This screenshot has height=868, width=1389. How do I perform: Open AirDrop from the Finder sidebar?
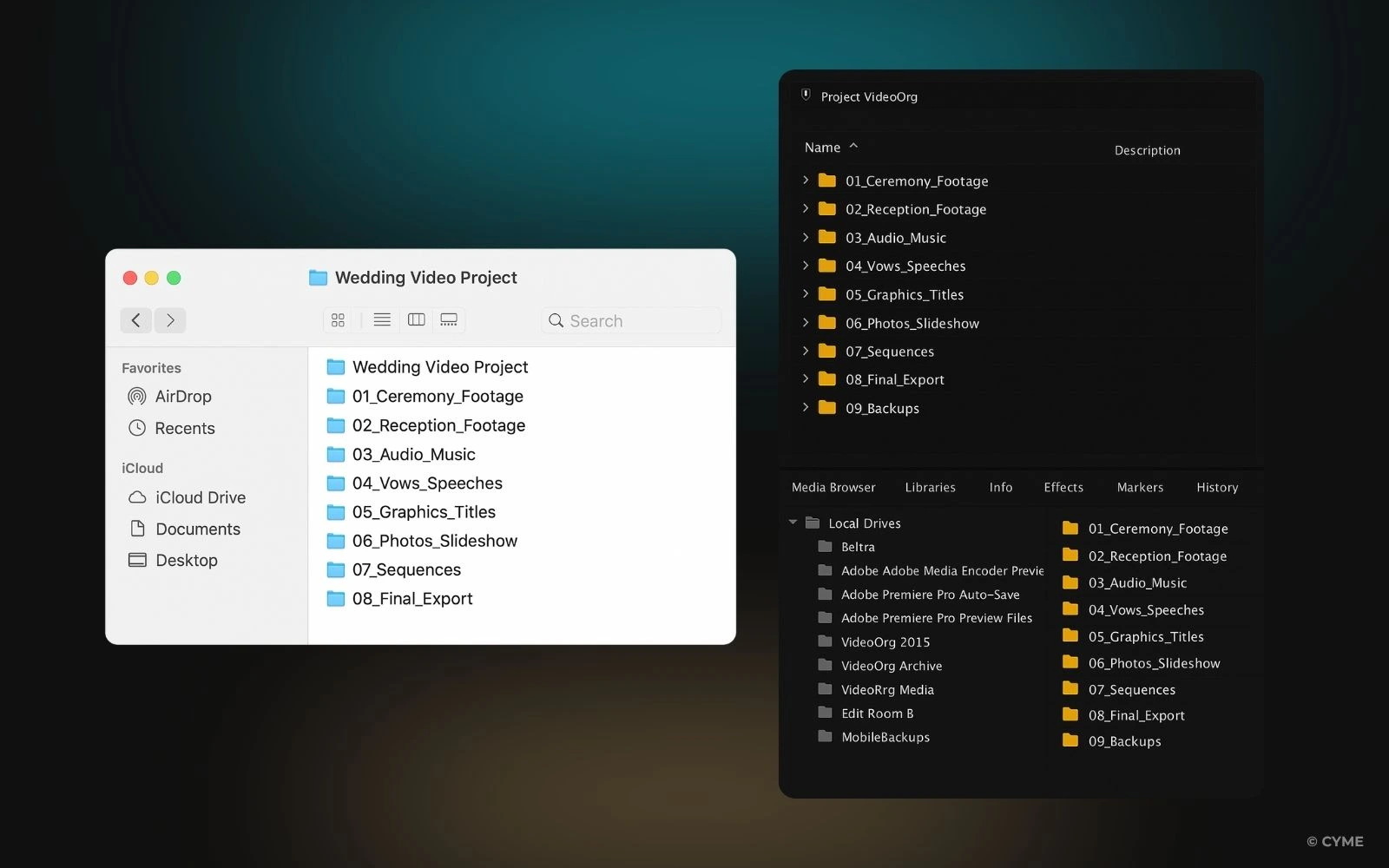pos(182,397)
